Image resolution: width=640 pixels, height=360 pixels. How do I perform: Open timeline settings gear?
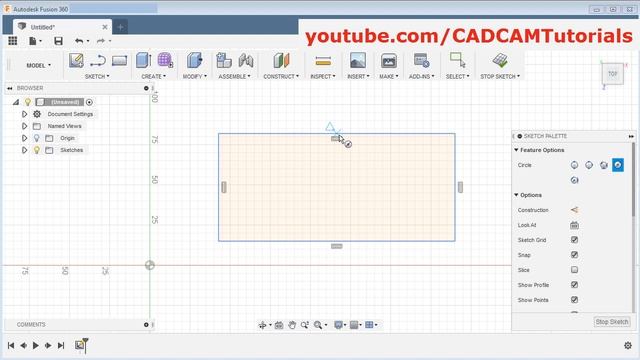(628, 345)
